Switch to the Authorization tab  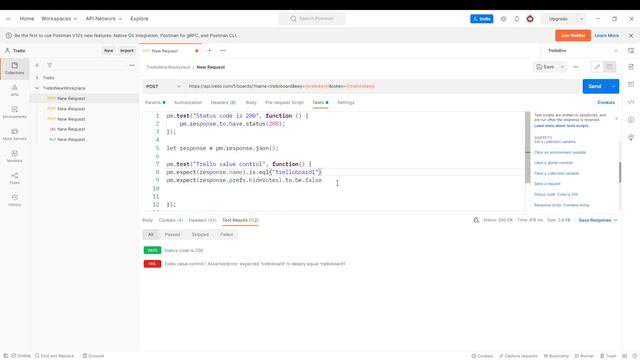(188, 102)
